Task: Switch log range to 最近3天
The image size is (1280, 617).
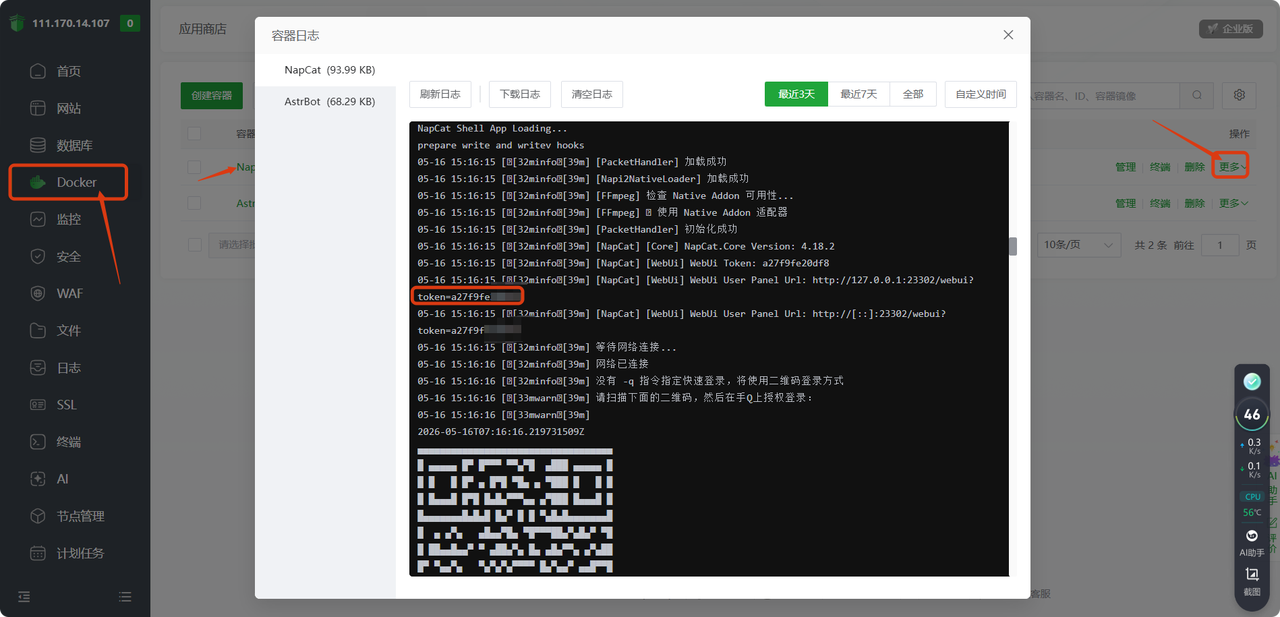Action: click(796, 94)
